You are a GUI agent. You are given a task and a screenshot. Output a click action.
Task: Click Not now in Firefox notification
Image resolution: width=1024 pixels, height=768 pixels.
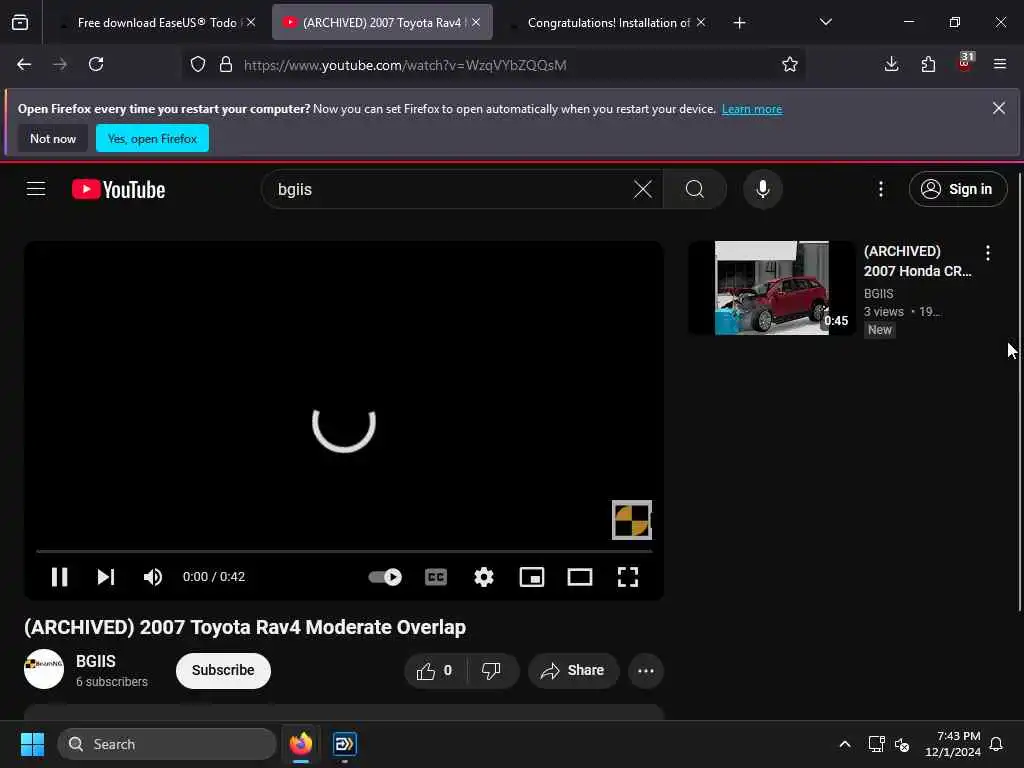click(53, 138)
